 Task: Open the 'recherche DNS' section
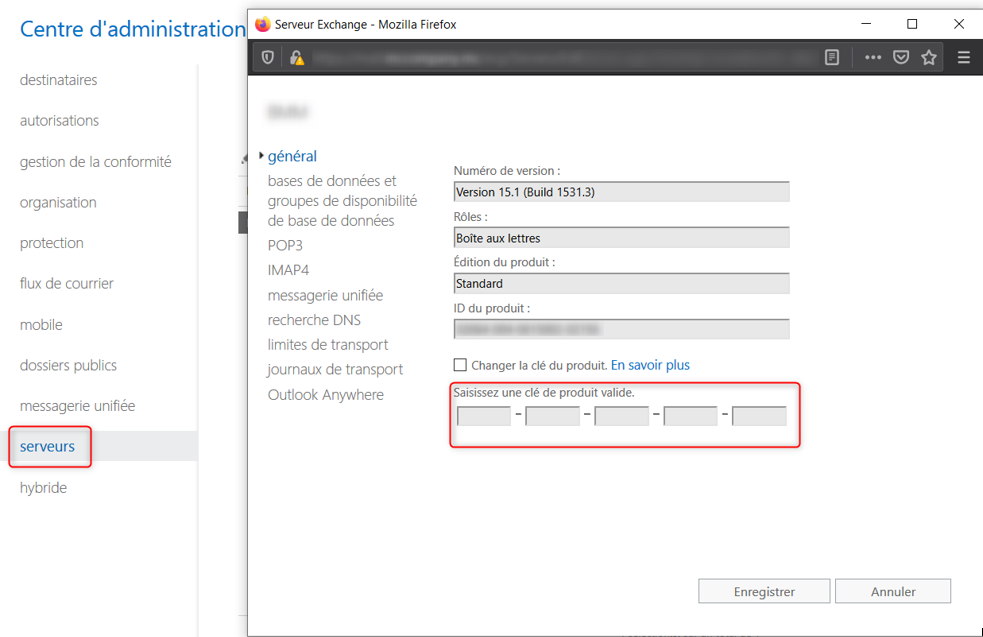314,320
